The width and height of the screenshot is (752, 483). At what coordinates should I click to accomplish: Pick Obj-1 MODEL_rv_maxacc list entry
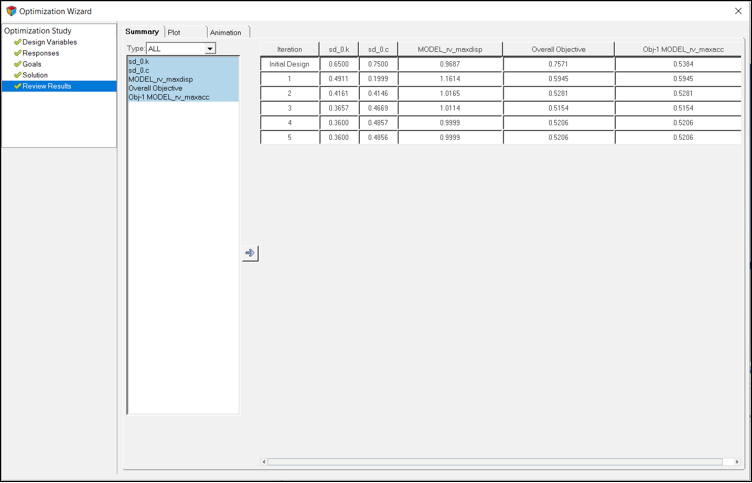tap(169, 97)
